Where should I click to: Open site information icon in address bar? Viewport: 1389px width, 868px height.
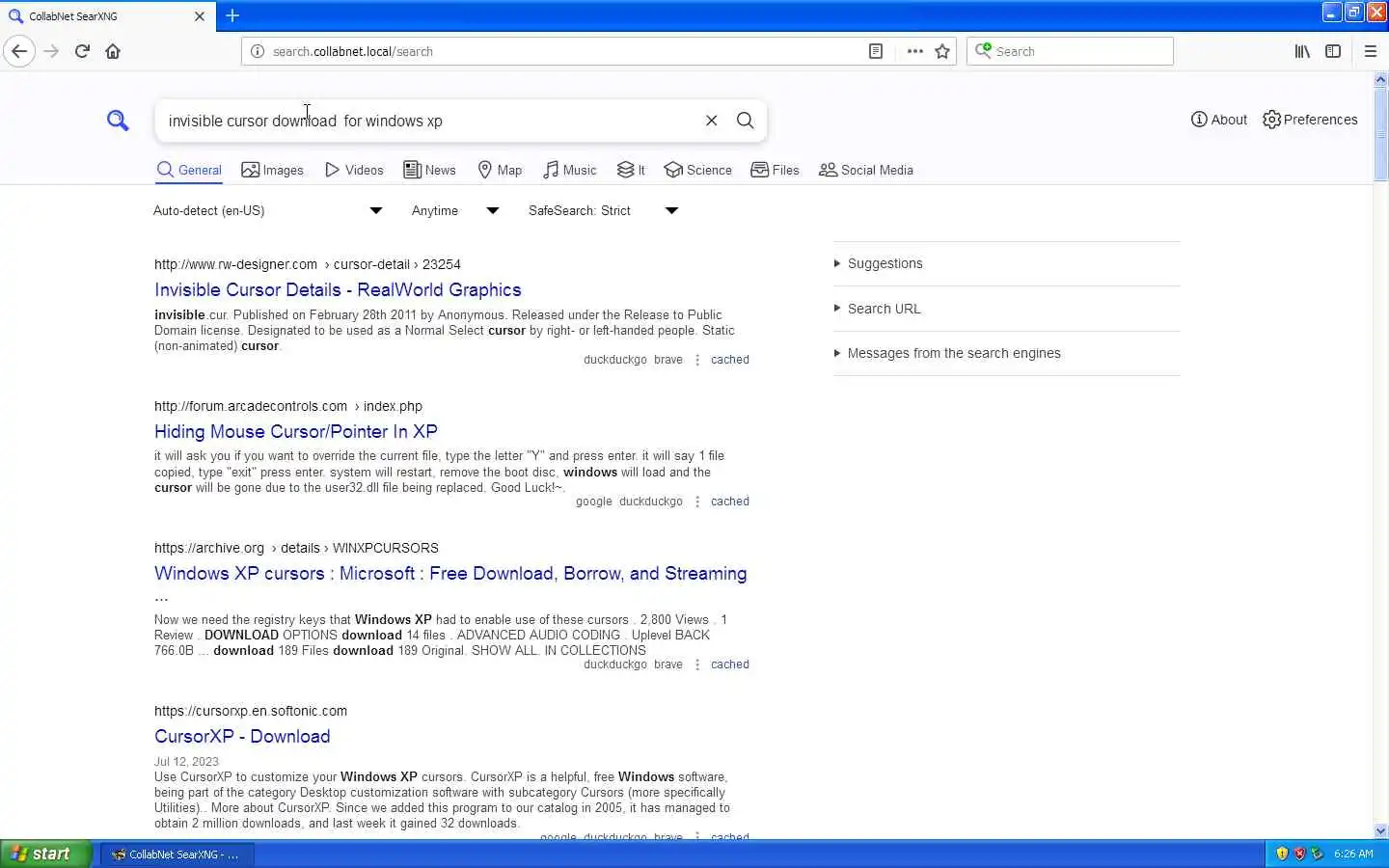pos(258,51)
